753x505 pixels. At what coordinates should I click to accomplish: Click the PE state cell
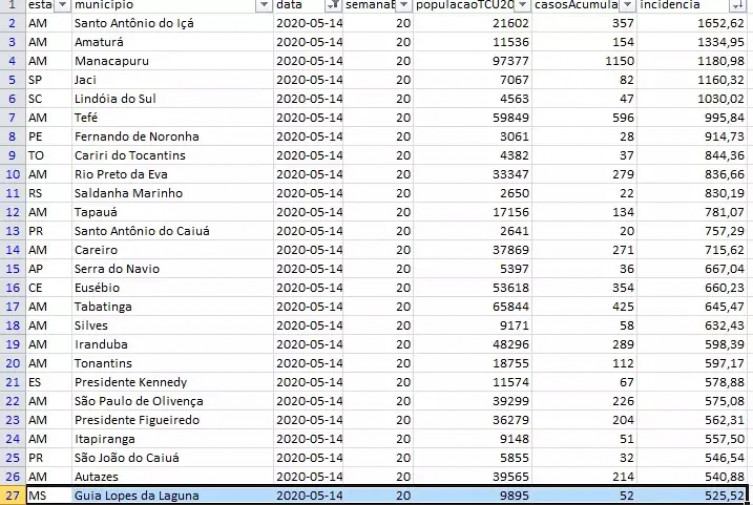click(49, 136)
